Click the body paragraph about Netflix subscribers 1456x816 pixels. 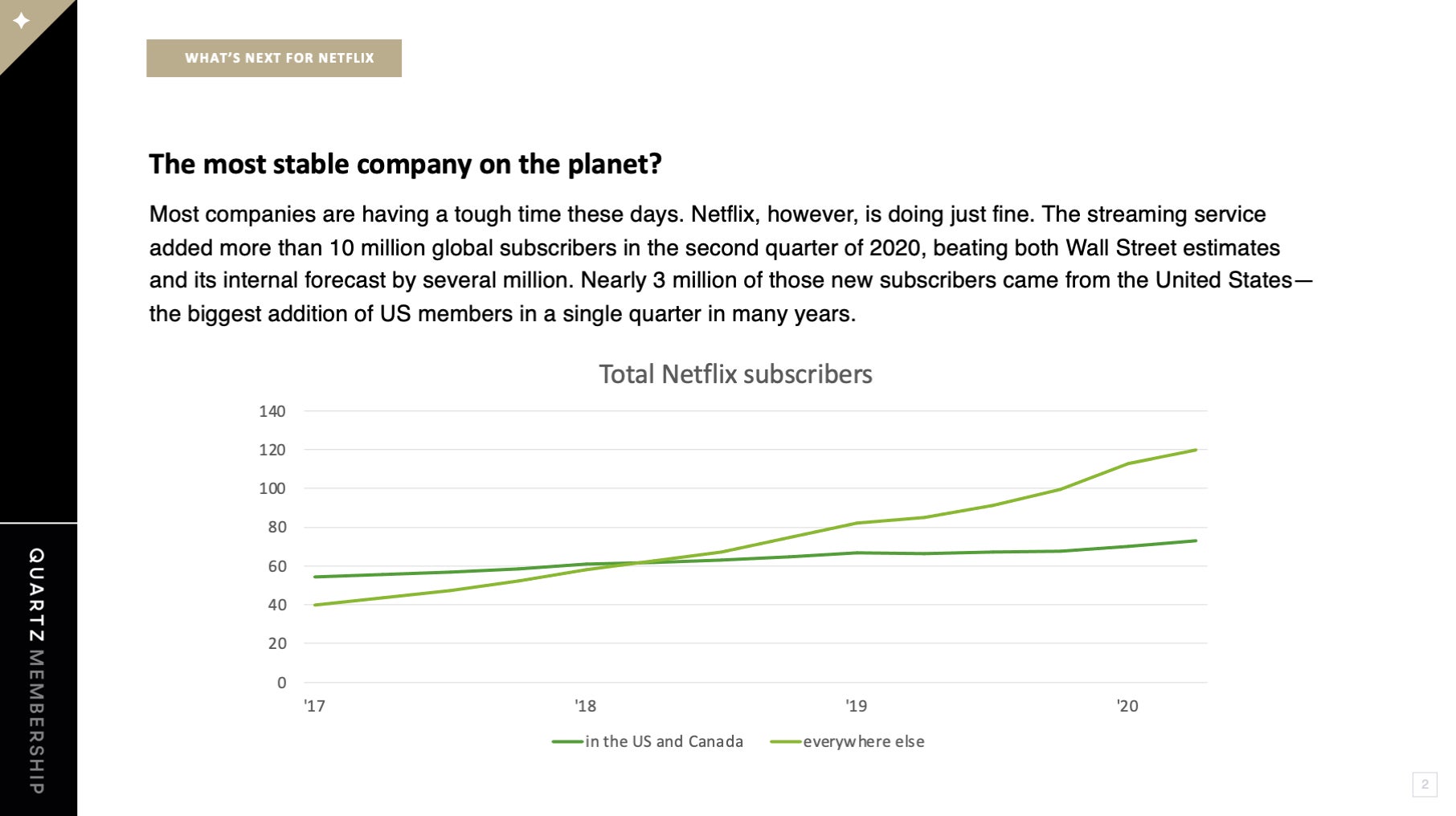coord(730,263)
